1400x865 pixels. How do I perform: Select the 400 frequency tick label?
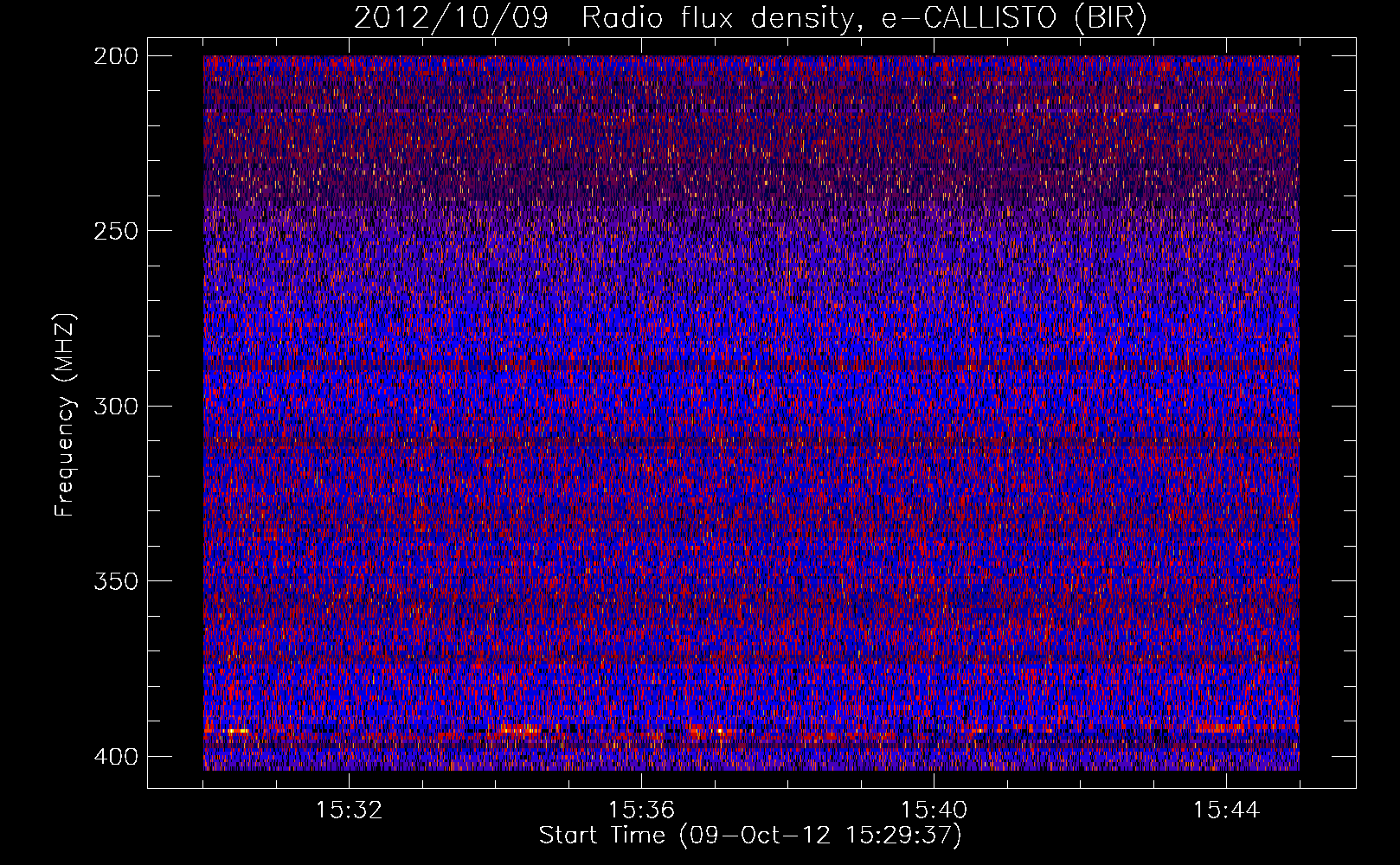point(115,757)
